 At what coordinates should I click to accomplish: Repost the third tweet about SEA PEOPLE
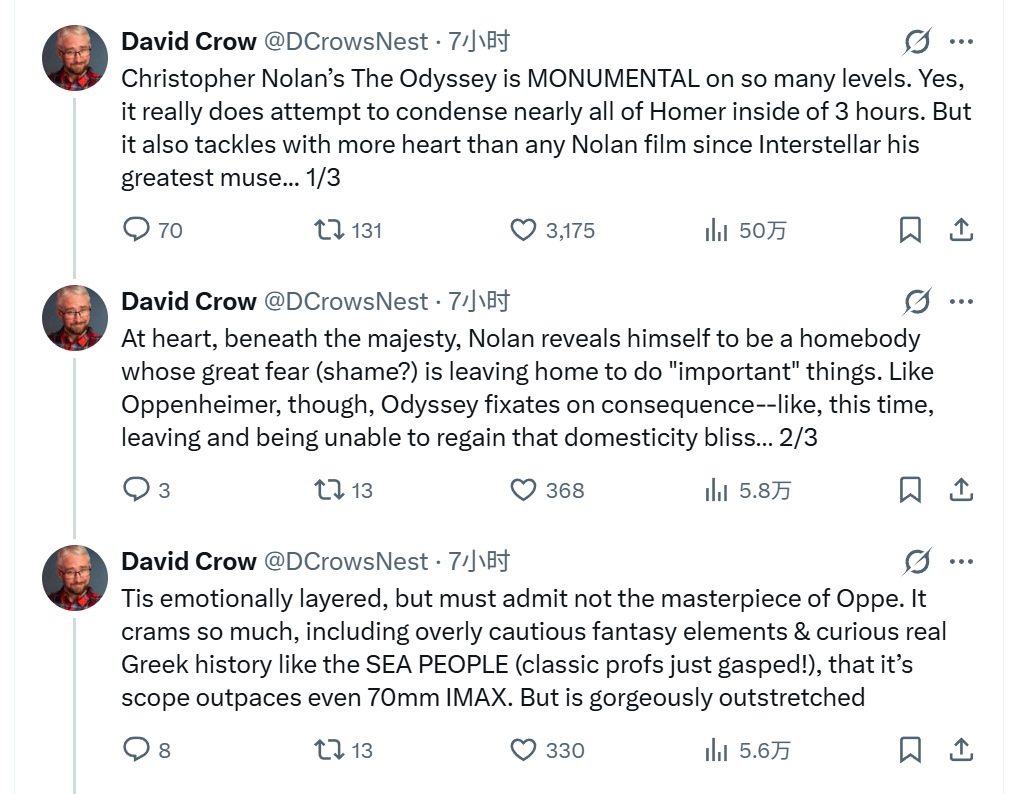pyautogui.click(x=343, y=750)
